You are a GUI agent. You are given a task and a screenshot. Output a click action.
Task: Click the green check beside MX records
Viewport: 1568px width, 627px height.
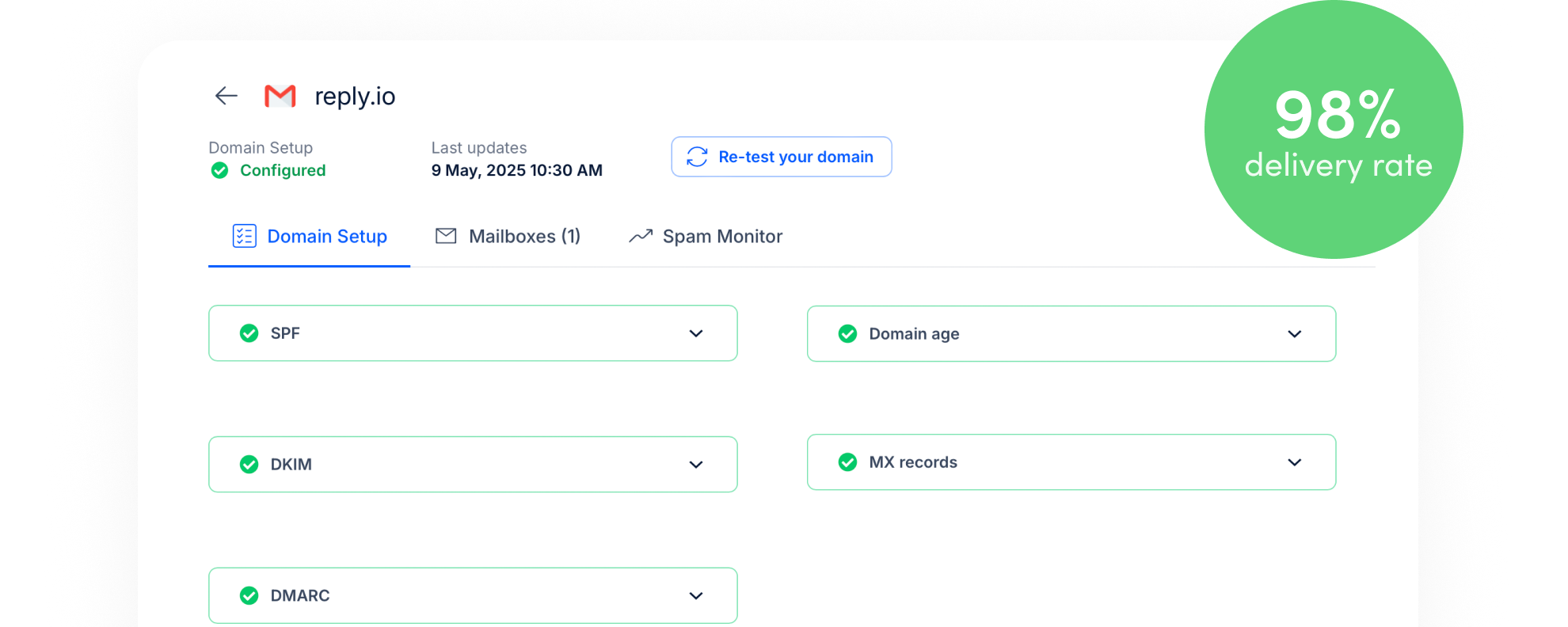pos(847,462)
